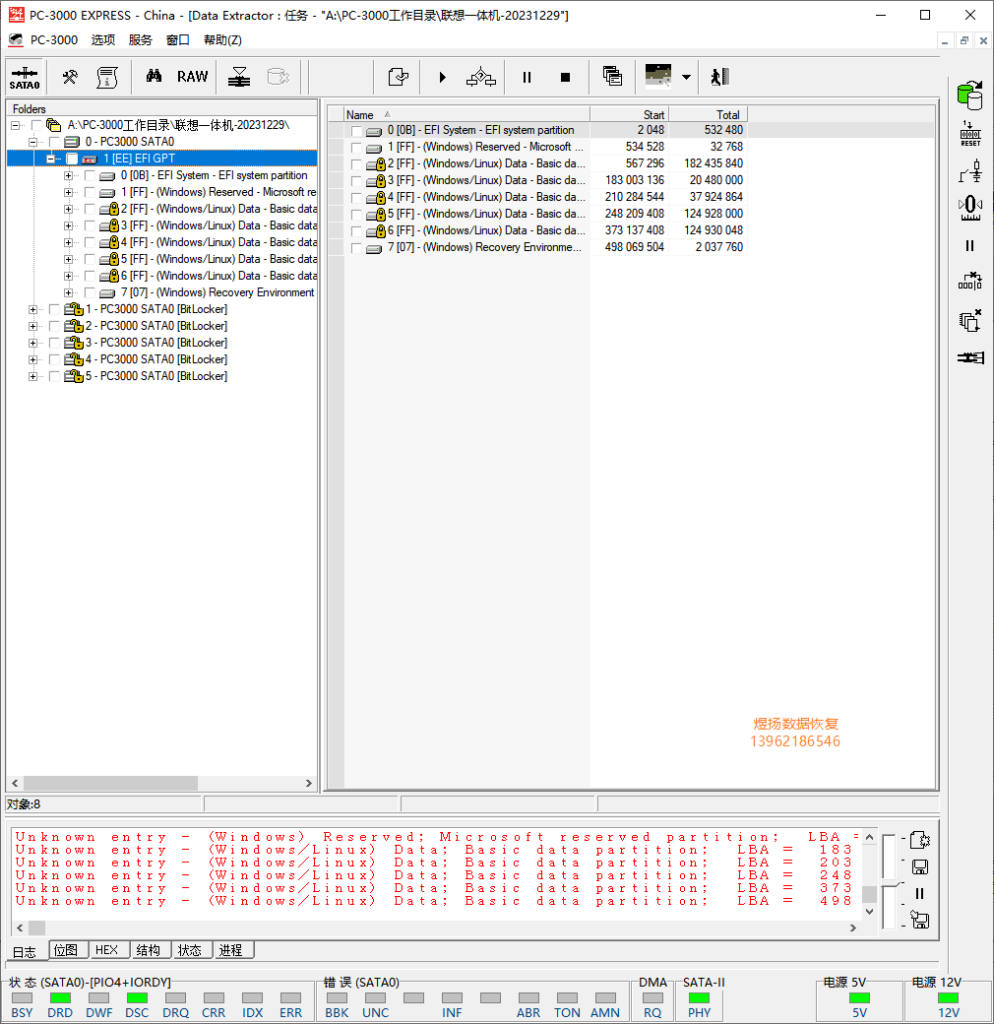Tick tree checkbox for '0 [0B] - EFI System'

89,176
